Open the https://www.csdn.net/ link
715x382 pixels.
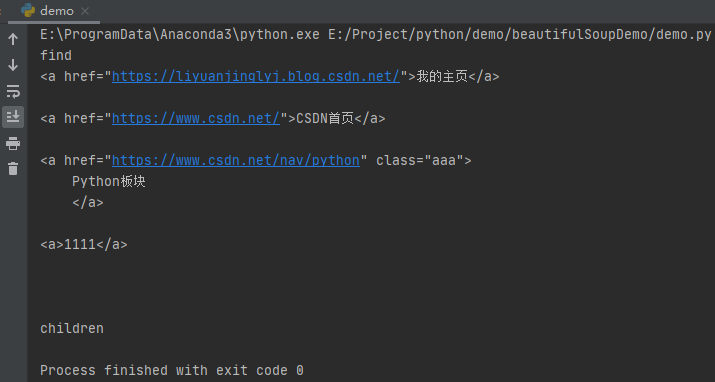coord(196,118)
